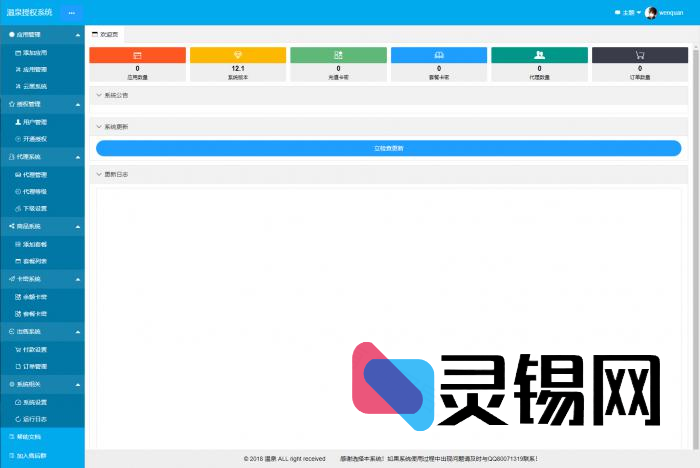Click the top-left system title logo text
700x468 pixels.
click(29, 13)
